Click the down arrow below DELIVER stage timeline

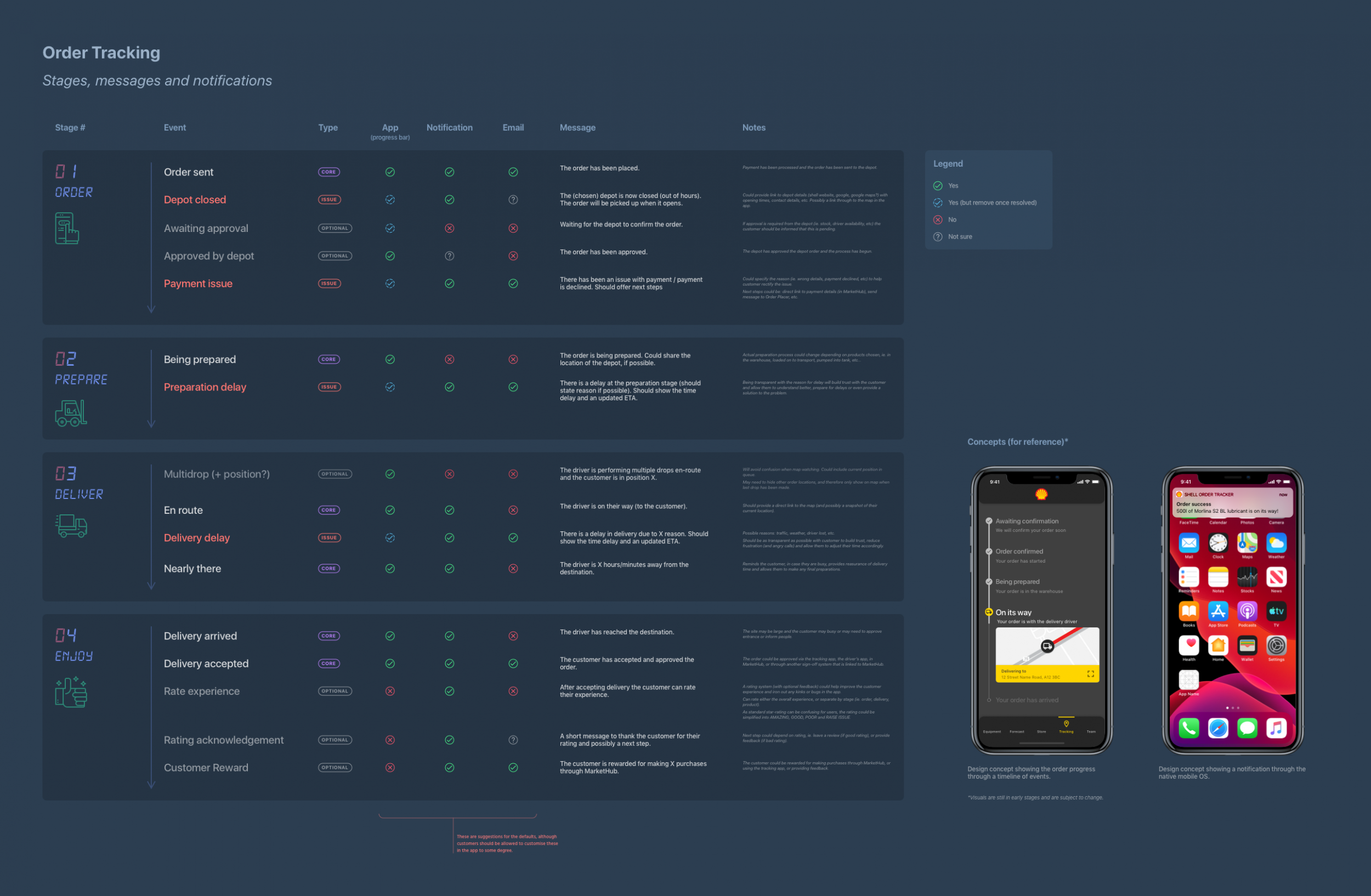click(151, 586)
